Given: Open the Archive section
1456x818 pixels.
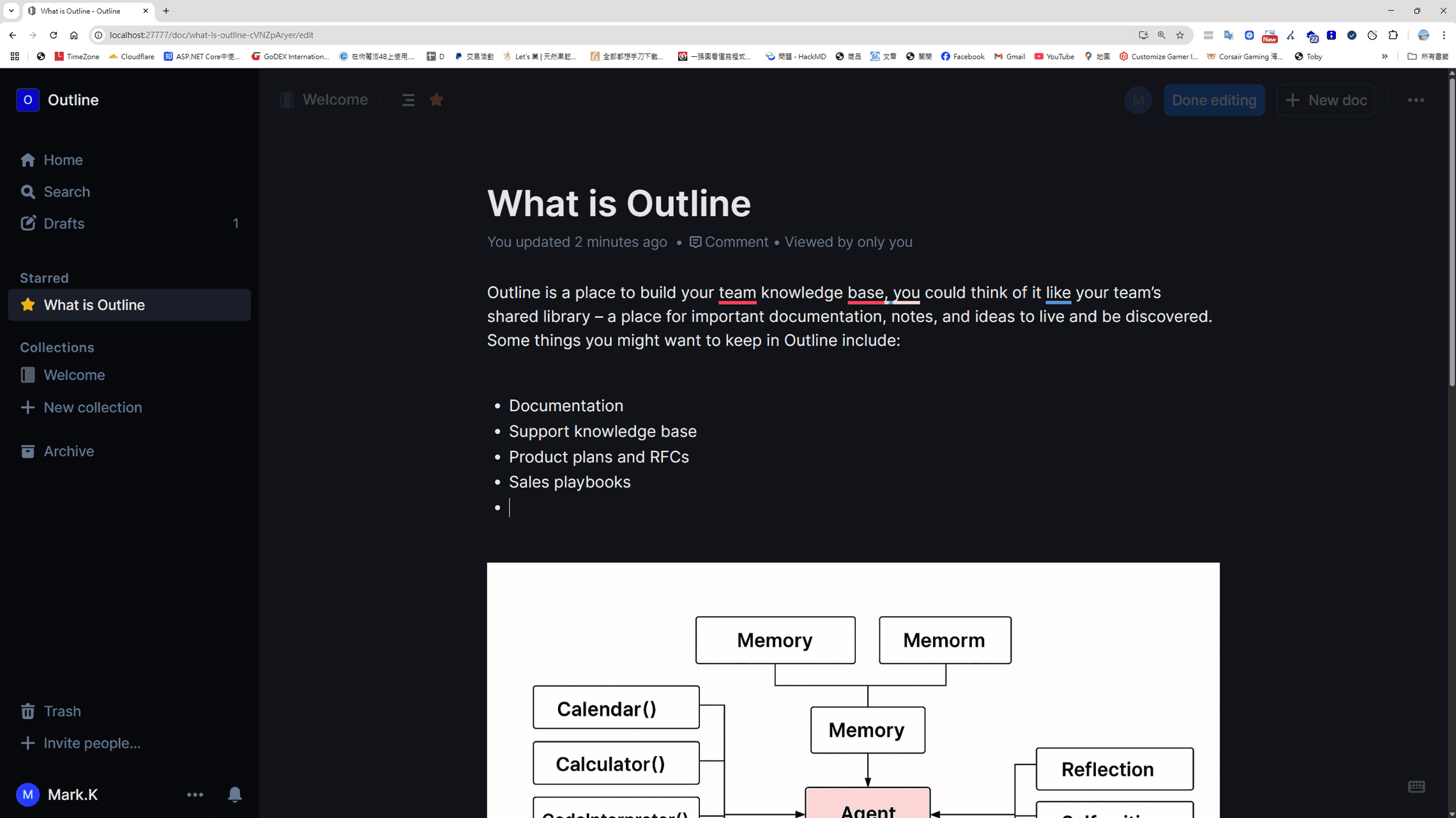Looking at the screenshot, I should [68, 451].
